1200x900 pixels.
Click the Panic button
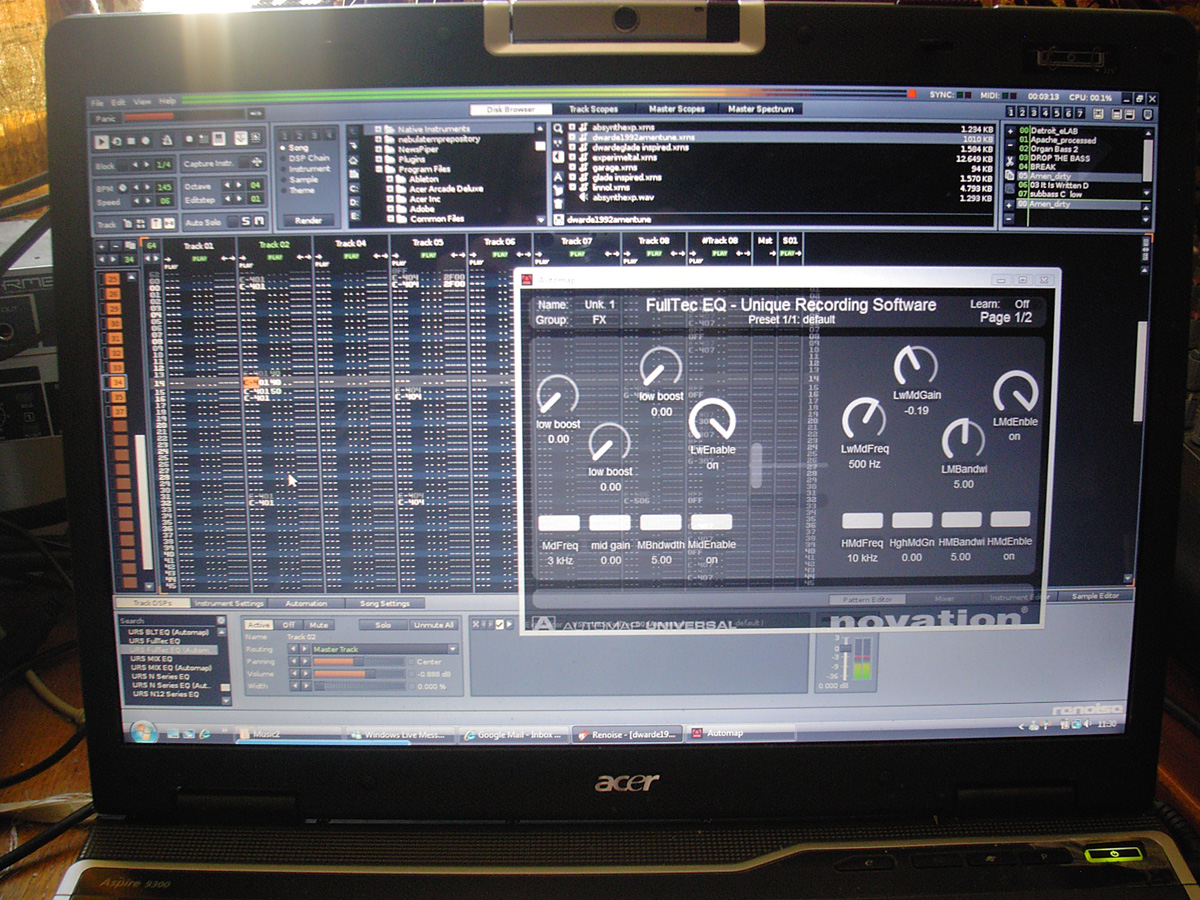[106, 118]
